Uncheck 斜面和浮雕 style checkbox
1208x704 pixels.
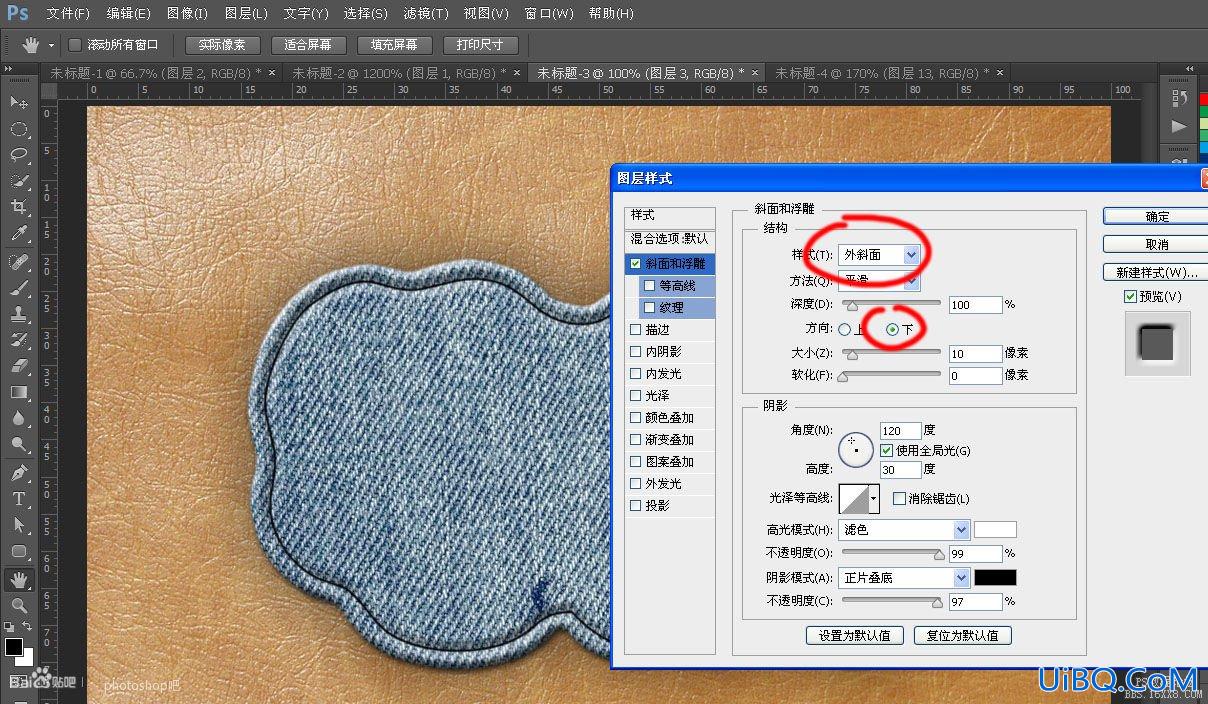pyautogui.click(x=635, y=264)
